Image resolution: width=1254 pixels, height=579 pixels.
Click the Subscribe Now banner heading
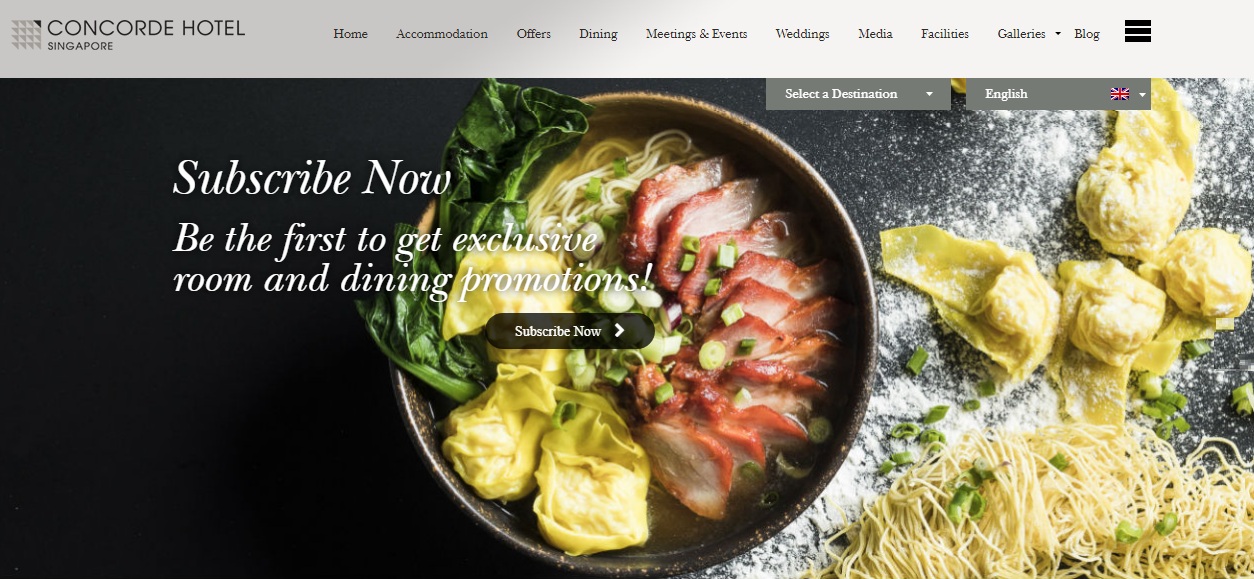point(312,180)
